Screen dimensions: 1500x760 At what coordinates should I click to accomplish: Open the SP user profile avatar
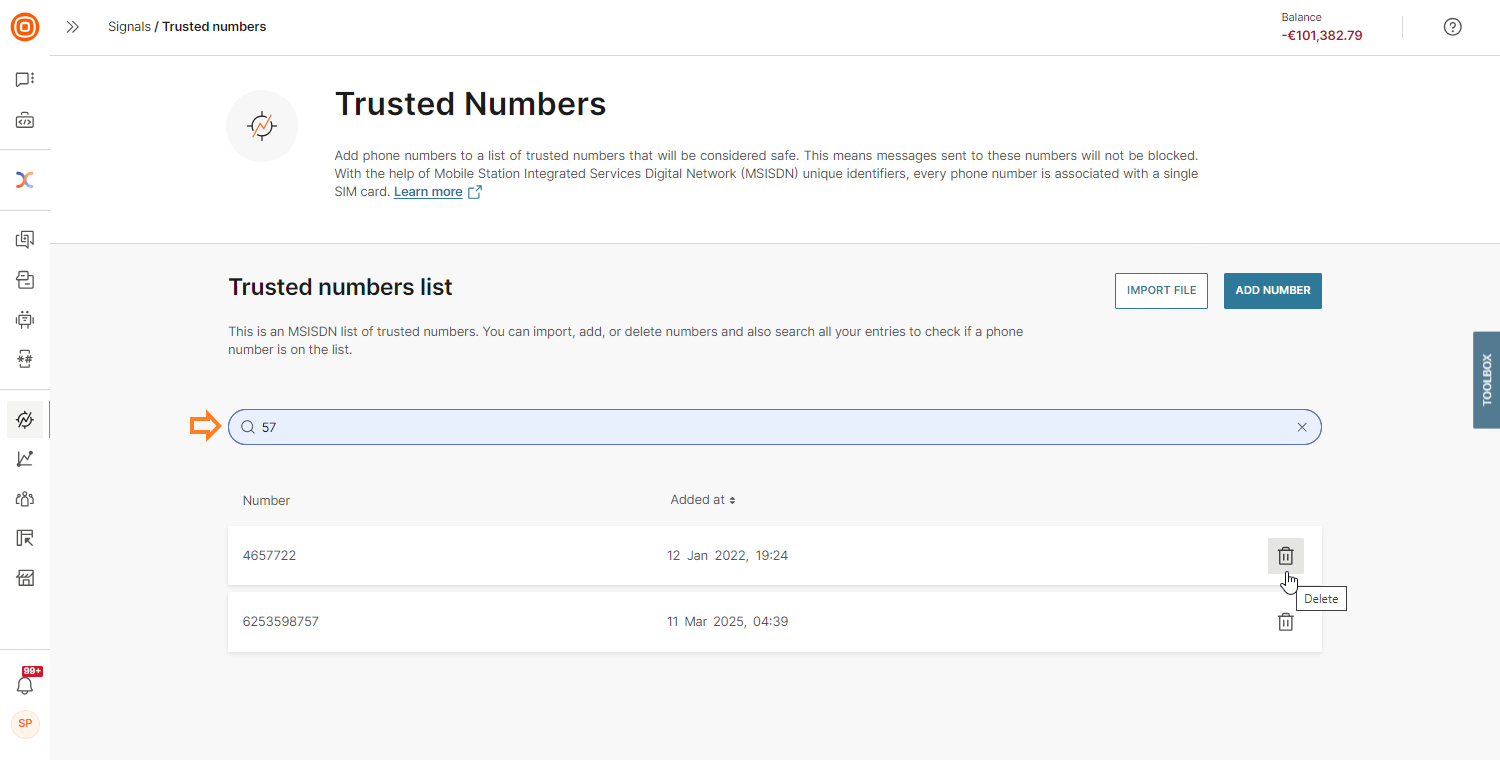25,723
